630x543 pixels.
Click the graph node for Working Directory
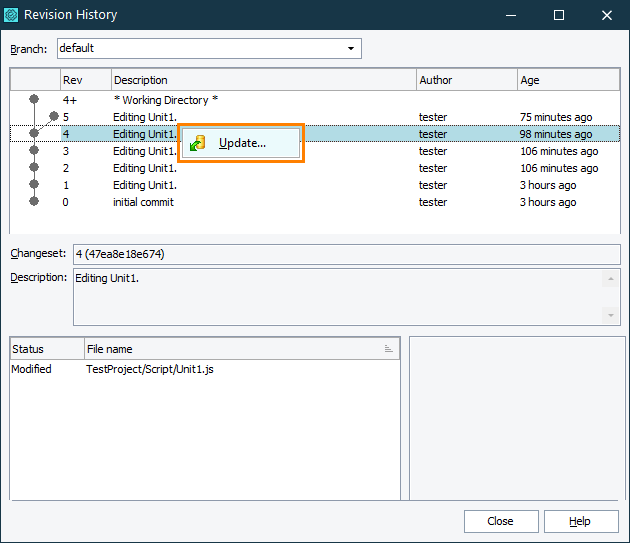point(34,100)
